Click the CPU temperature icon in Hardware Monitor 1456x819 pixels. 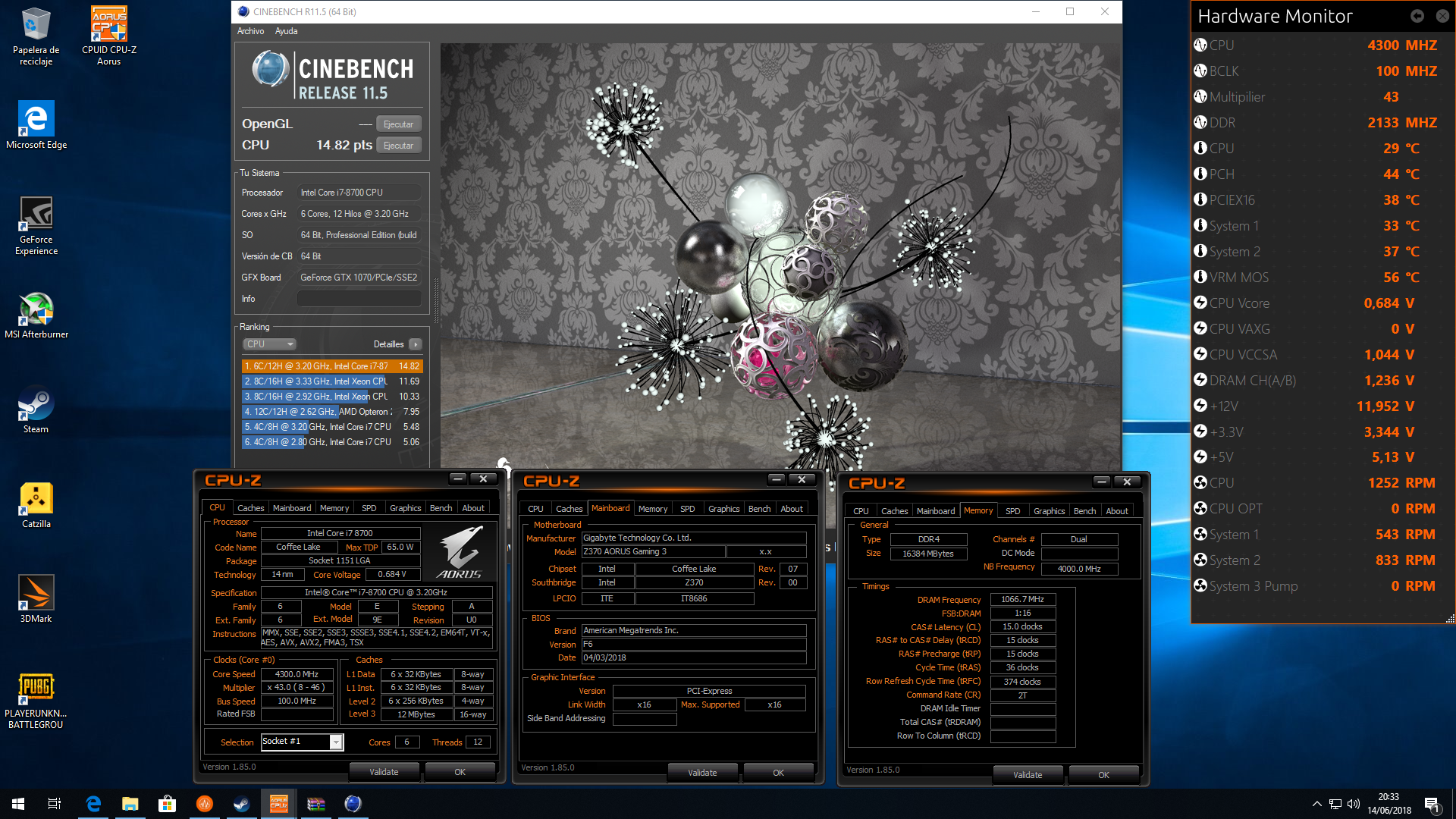pos(1200,148)
